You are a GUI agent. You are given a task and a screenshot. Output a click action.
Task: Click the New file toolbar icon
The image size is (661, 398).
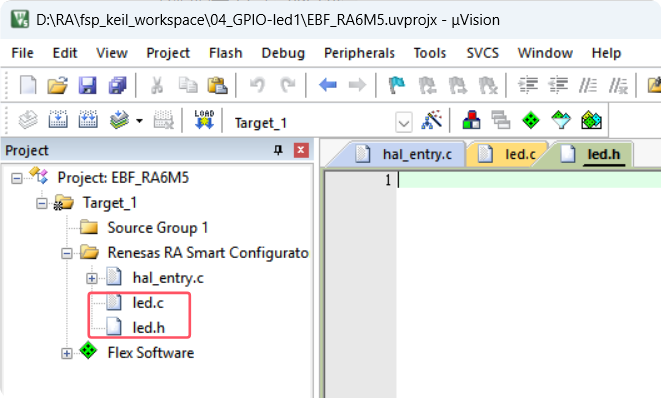pos(28,85)
